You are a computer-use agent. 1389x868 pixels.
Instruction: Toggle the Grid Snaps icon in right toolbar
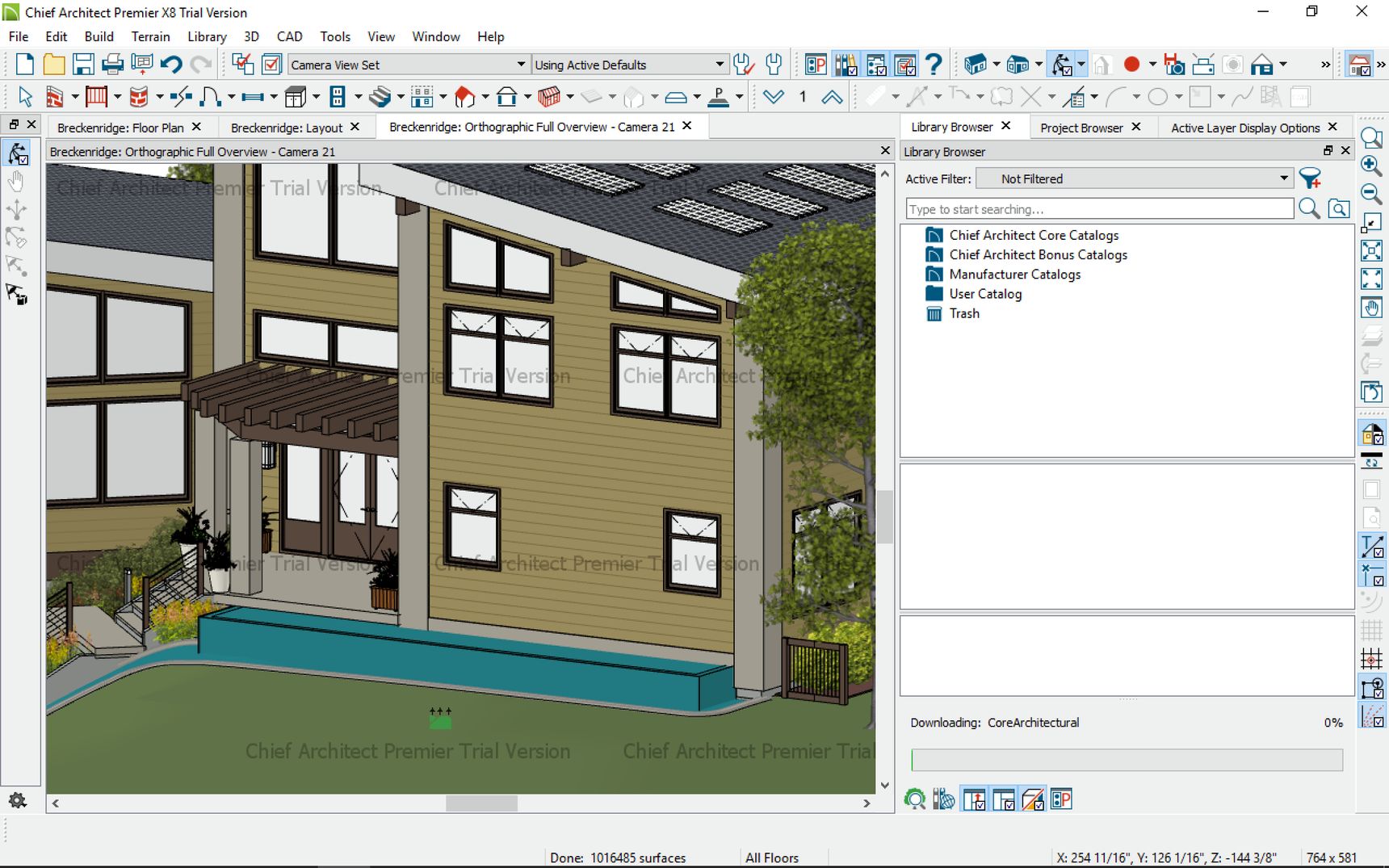tap(1371, 658)
